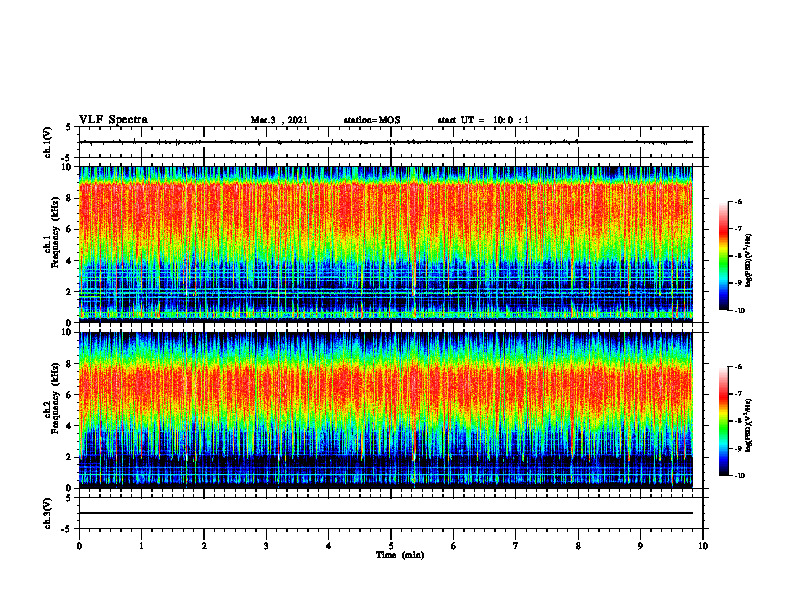Click the time axis tick label "7"
This screenshot has width=792, height=612.
pyautogui.click(x=516, y=546)
